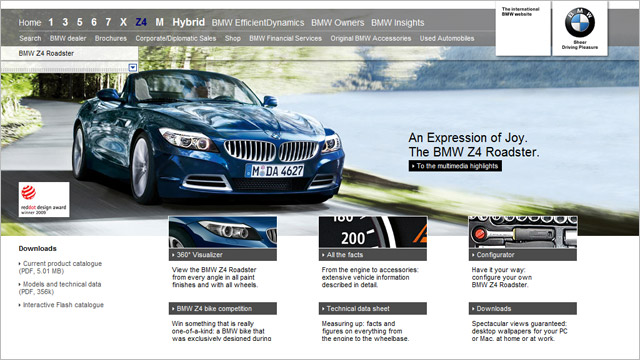640x360 pixels.
Task: Click the left Downloads heading
Action: [x=38, y=249]
